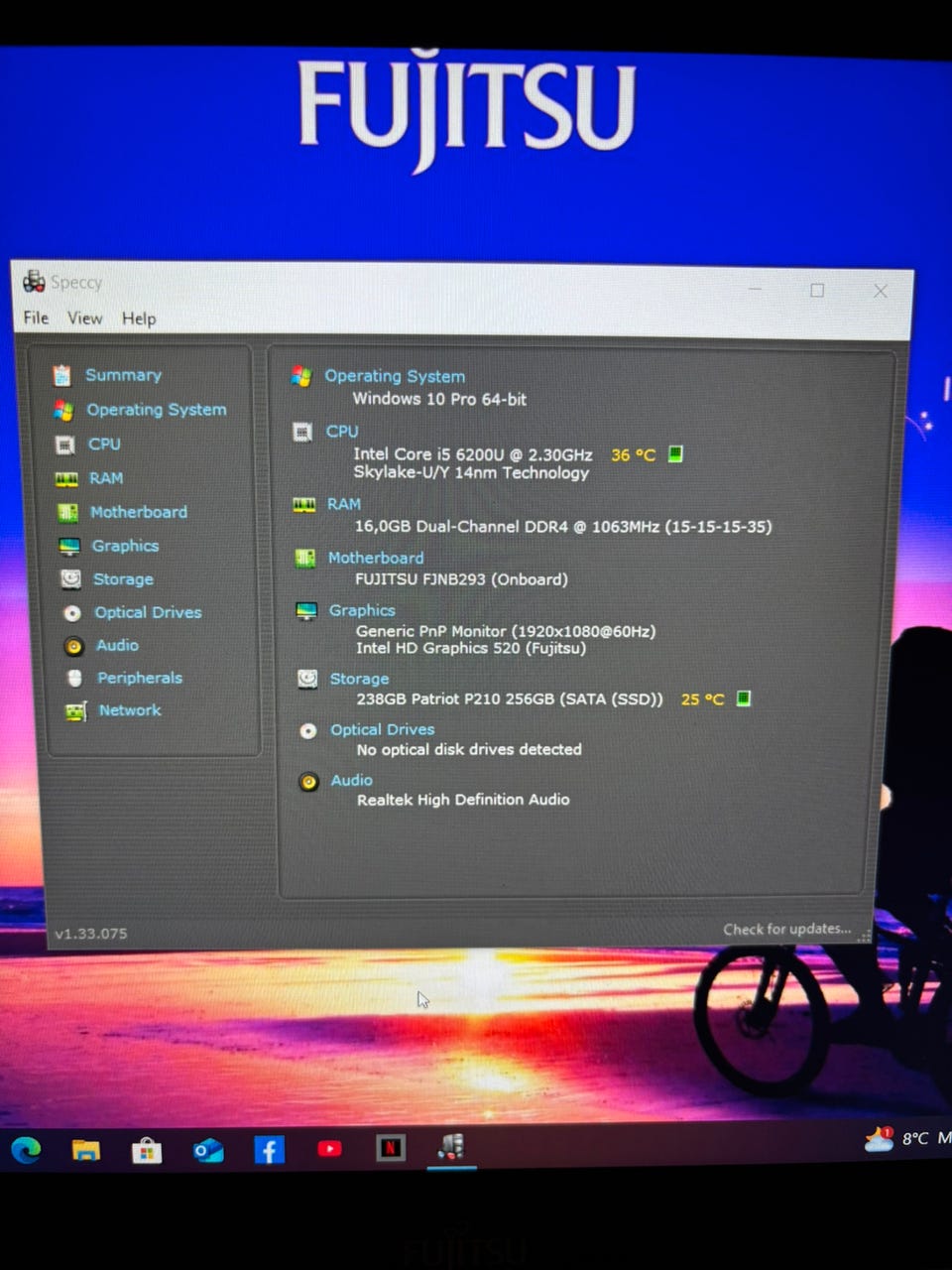The image size is (952, 1270).
Task: Select Network label in sidebar
Action: (130, 710)
